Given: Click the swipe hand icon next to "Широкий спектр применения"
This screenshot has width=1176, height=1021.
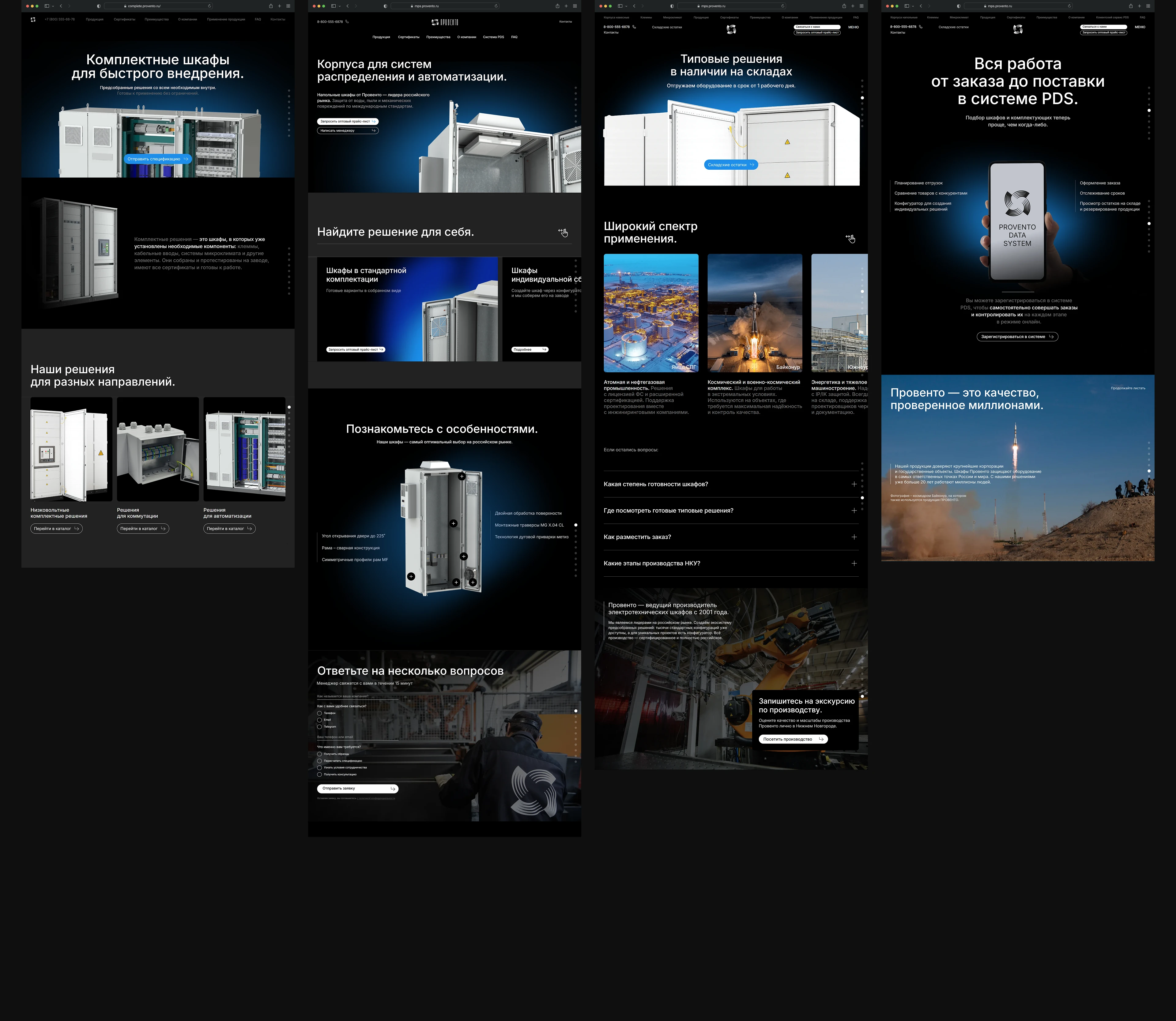Looking at the screenshot, I should pos(850,238).
